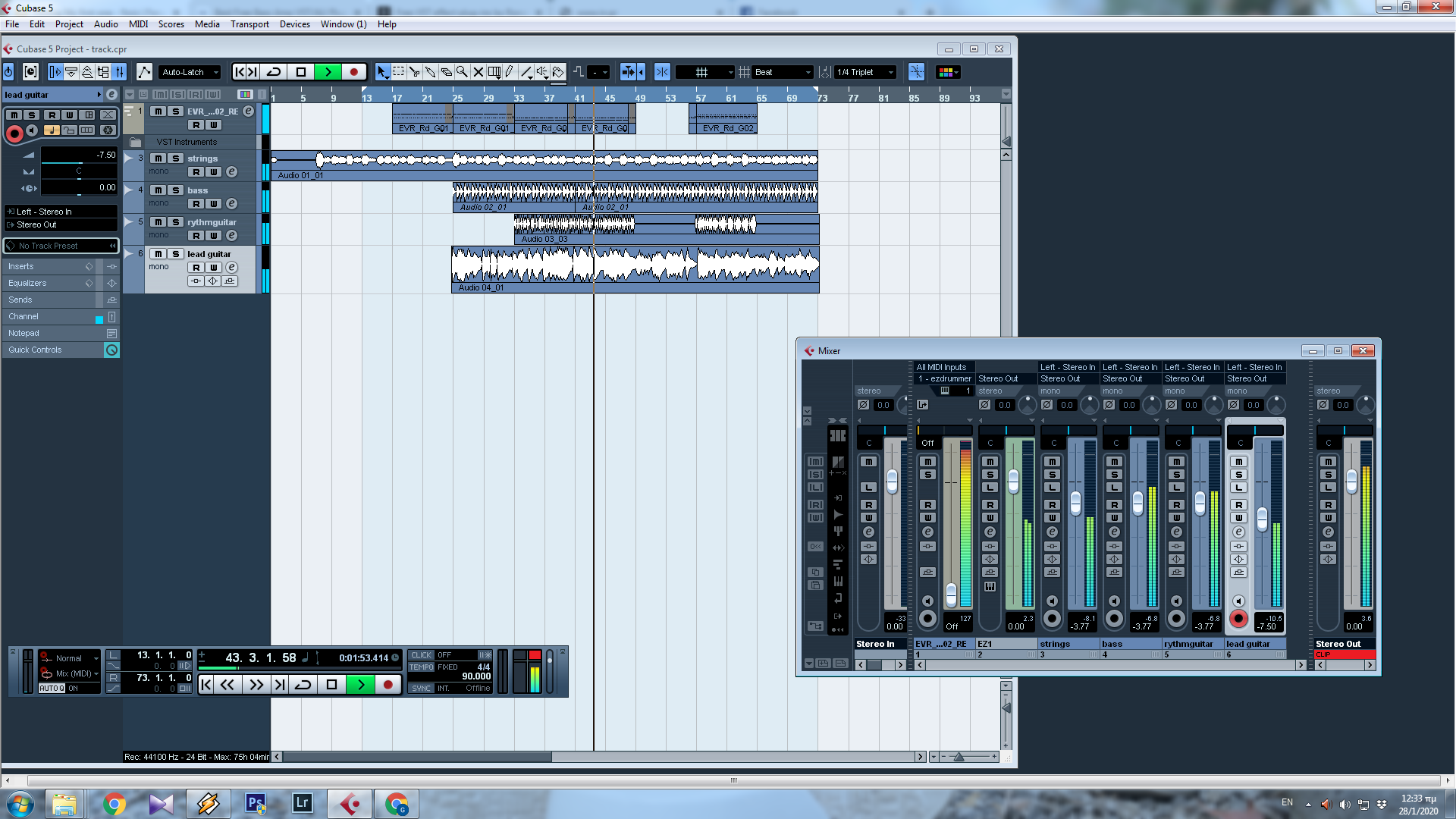The image size is (1456, 819).
Task: Click the automation mode curve icon
Action: pos(143,72)
